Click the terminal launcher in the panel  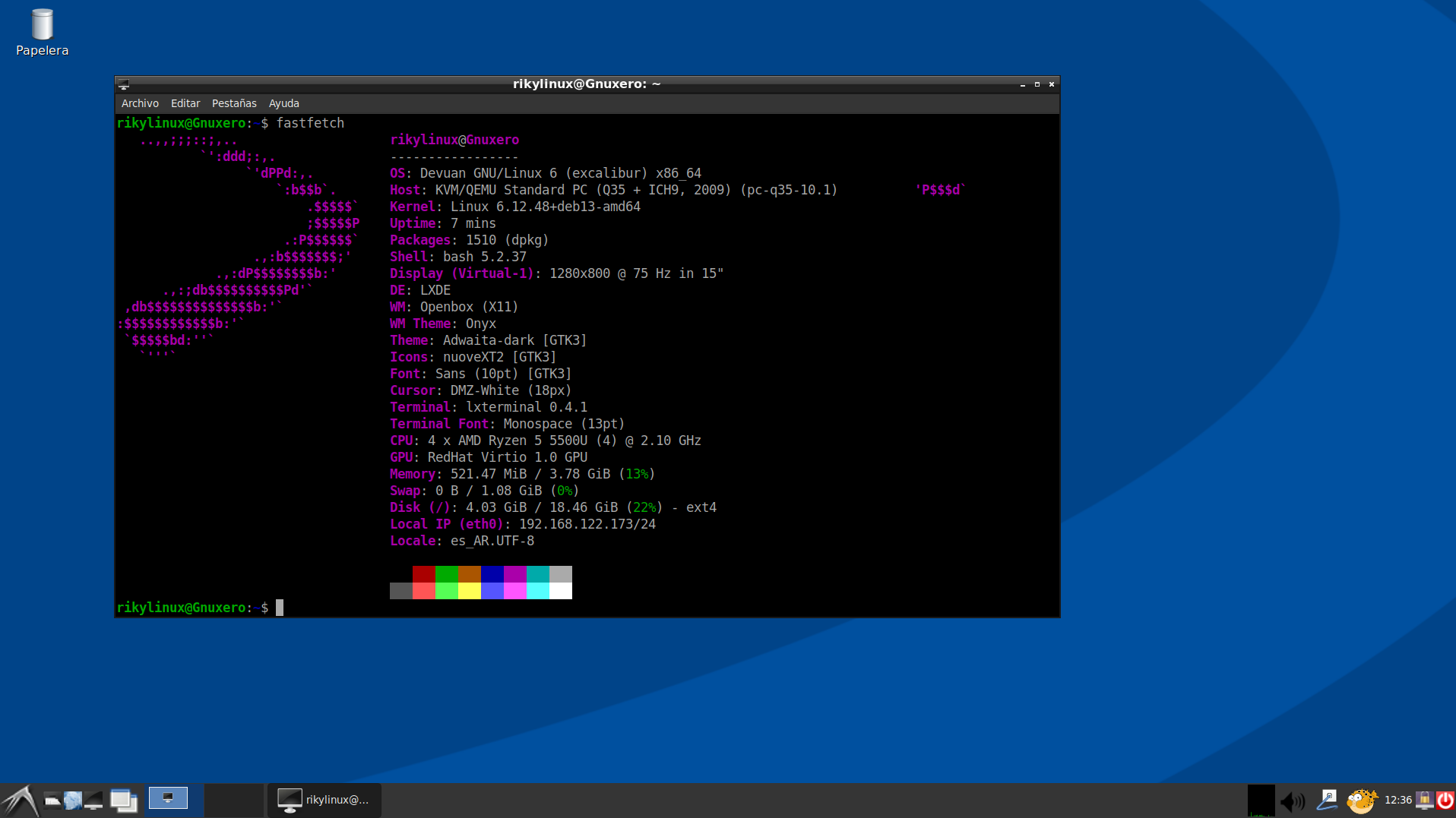coord(93,800)
